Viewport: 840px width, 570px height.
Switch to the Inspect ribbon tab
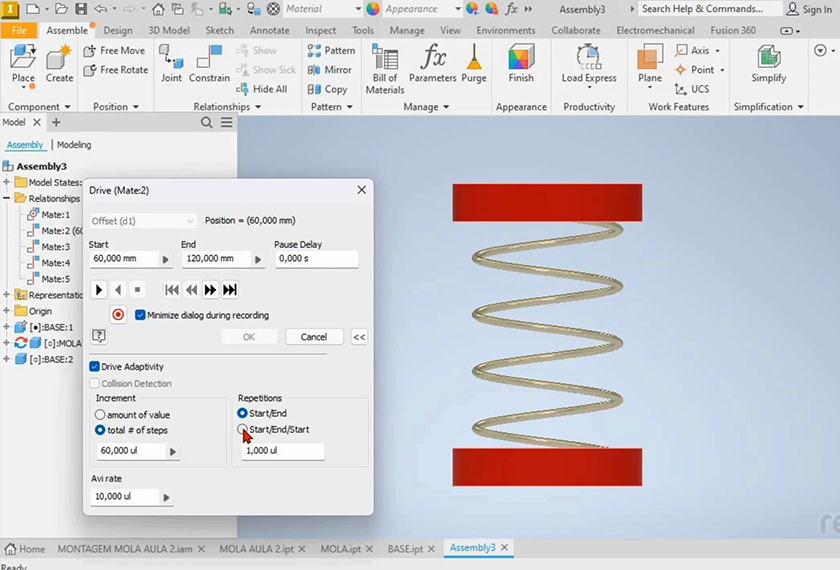coord(320,30)
